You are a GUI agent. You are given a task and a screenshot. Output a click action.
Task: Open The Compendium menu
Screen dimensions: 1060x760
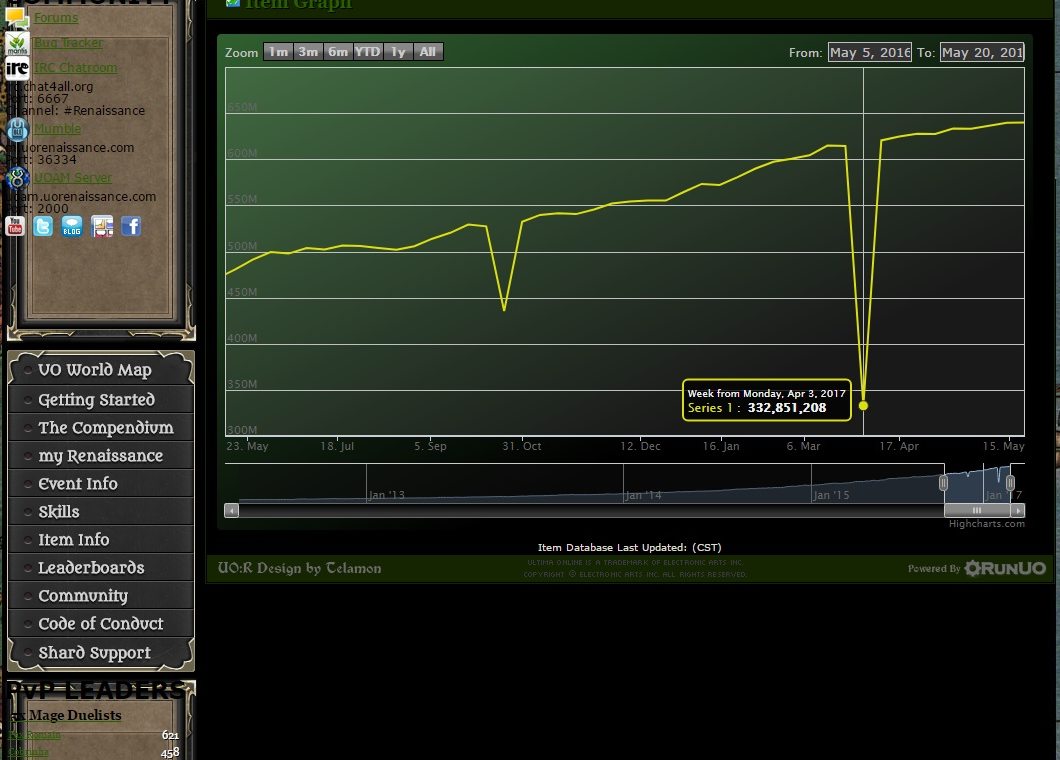[101, 427]
